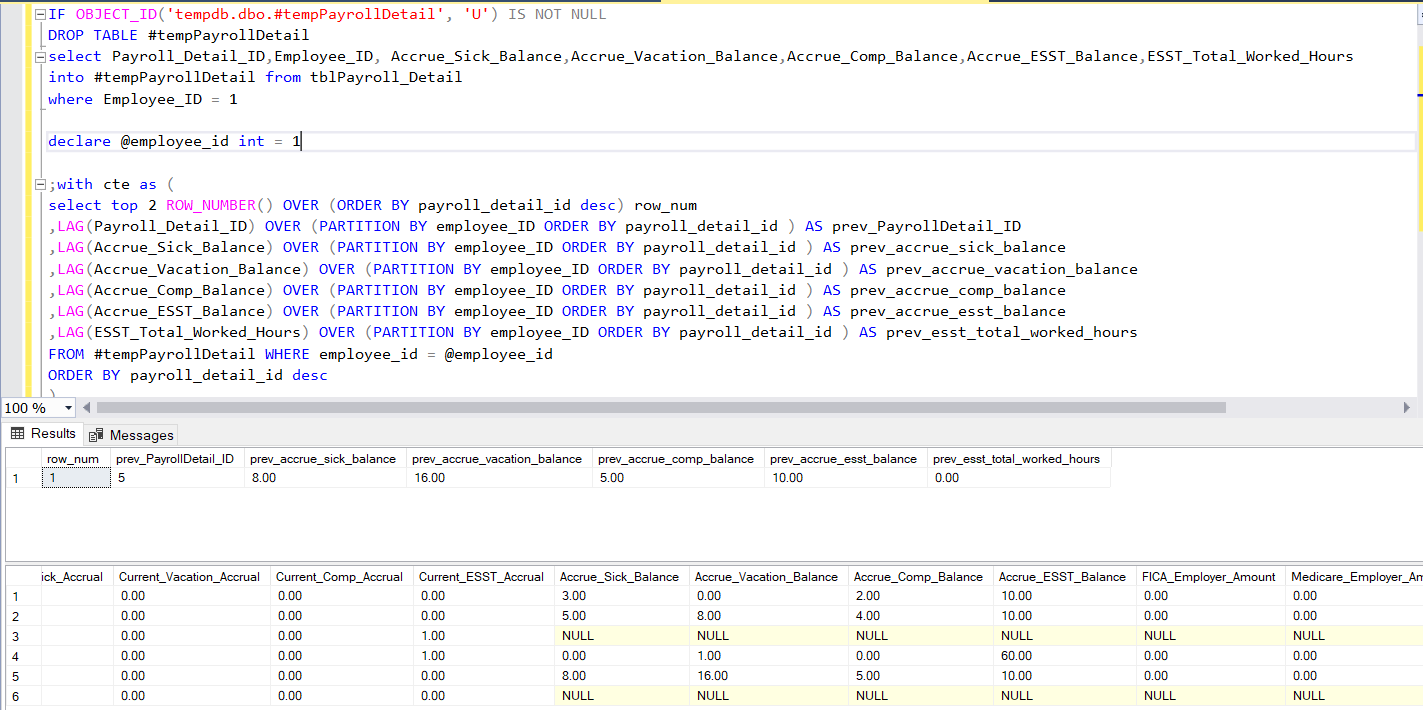Click the row_num cell containing 1
The image size is (1423, 710).
[76, 478]
